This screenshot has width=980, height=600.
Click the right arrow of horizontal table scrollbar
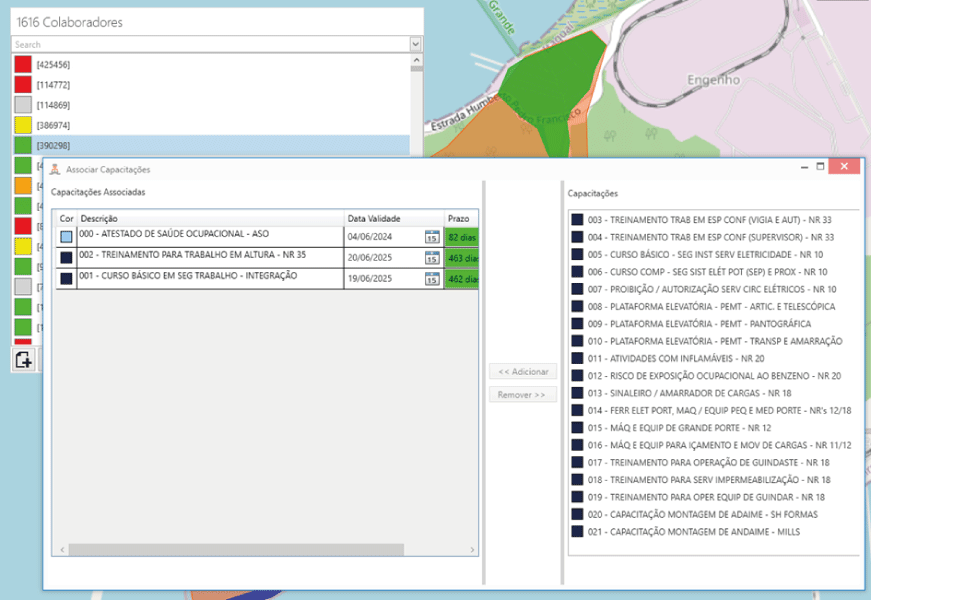pyautogui.click(x=472, y=549)
